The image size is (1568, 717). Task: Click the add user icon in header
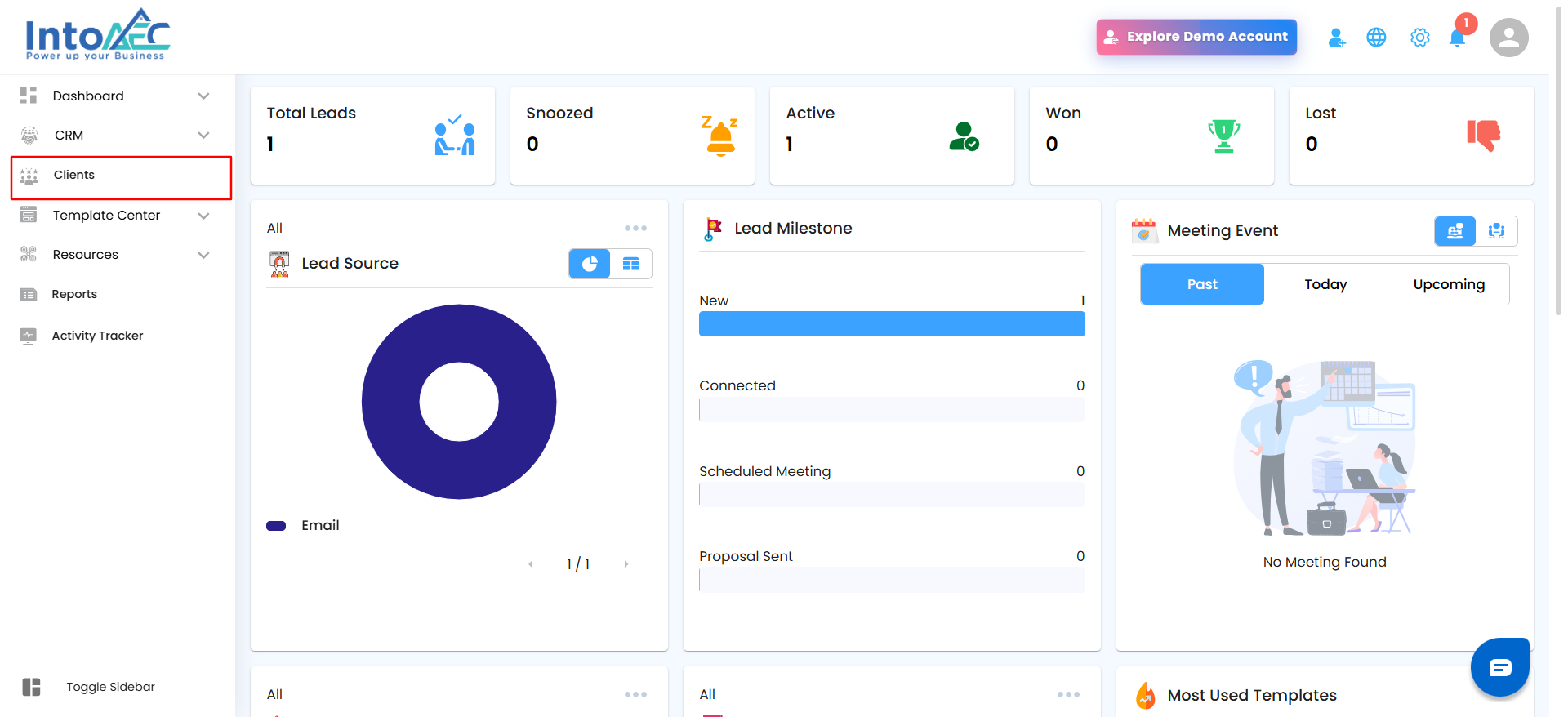pyautogui.click(x=1336, y=38)
